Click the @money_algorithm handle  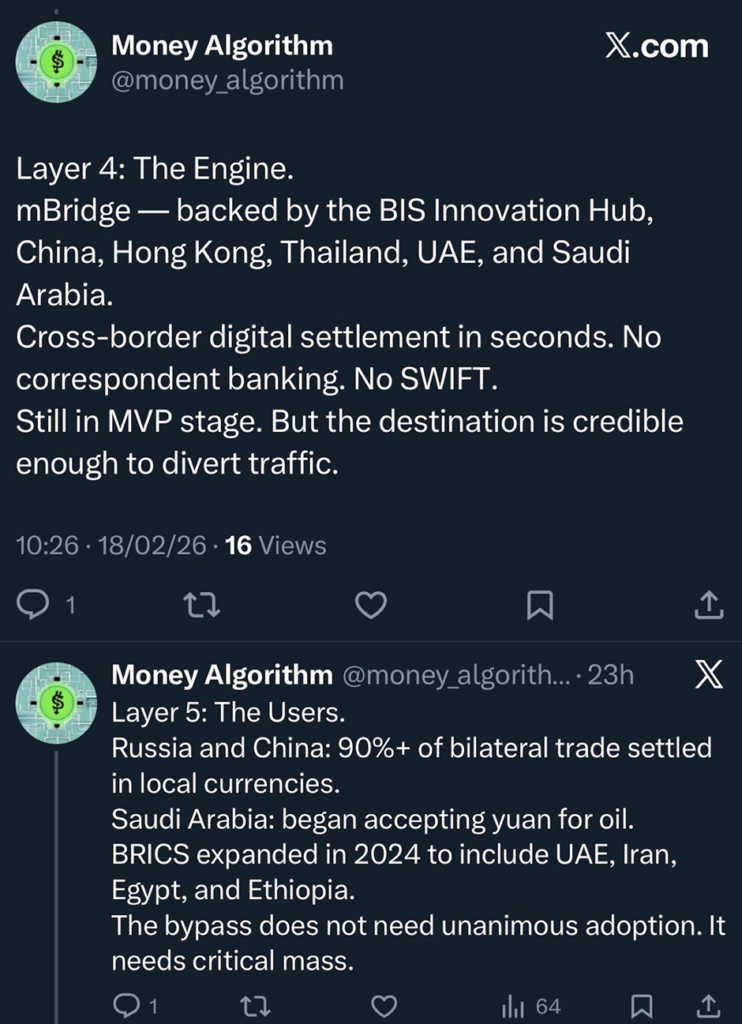[x=228, y=81]
